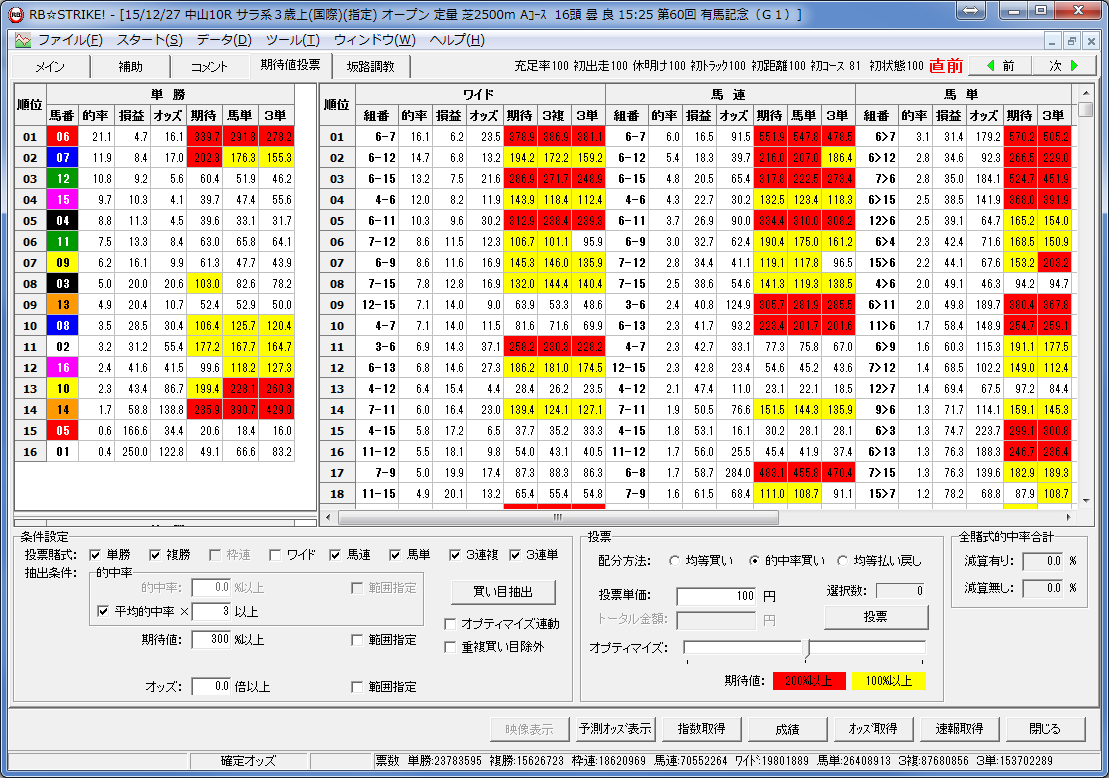Click the 速報取得 button
Screen dimensions: 1109x778
pos(959,728)
